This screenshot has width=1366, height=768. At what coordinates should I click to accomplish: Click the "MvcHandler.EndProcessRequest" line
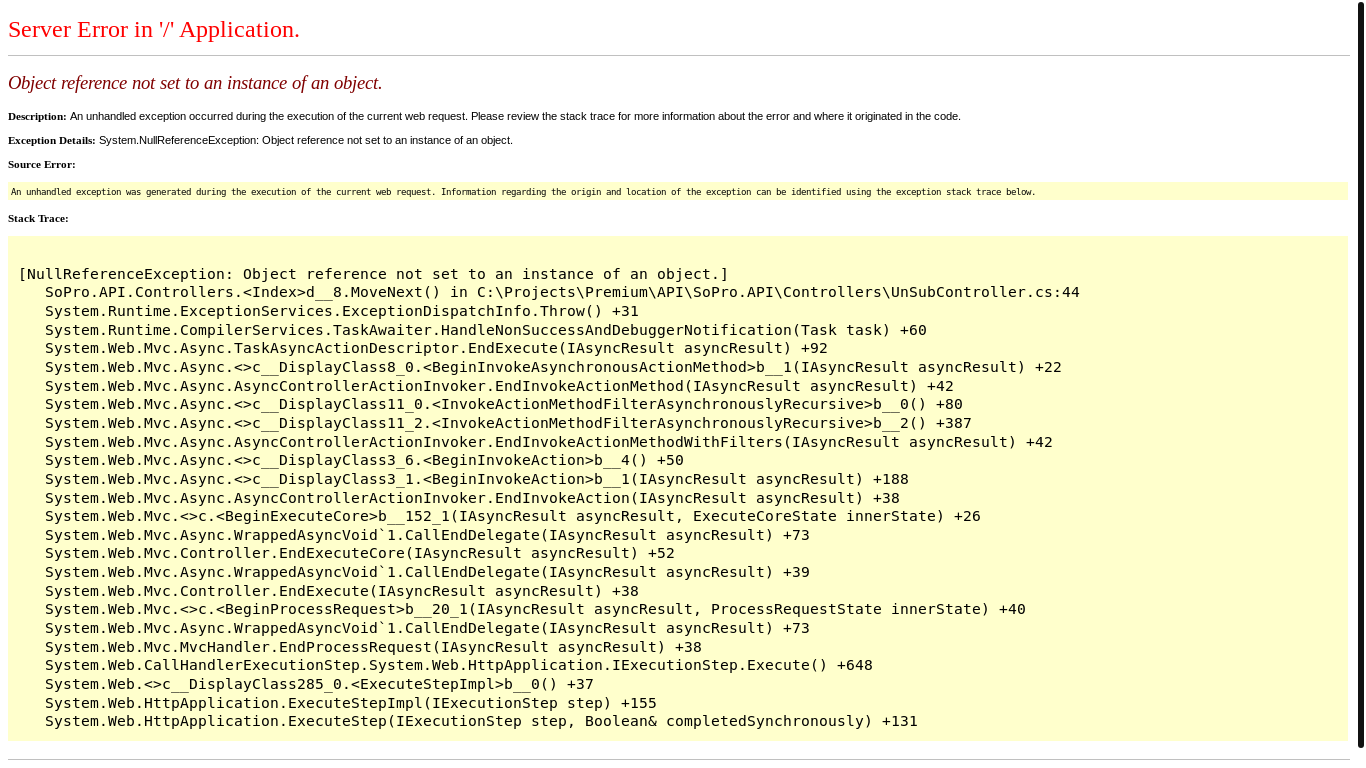373,647
